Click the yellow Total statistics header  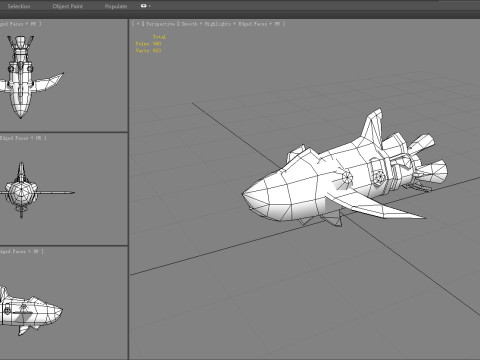point(159,37)
